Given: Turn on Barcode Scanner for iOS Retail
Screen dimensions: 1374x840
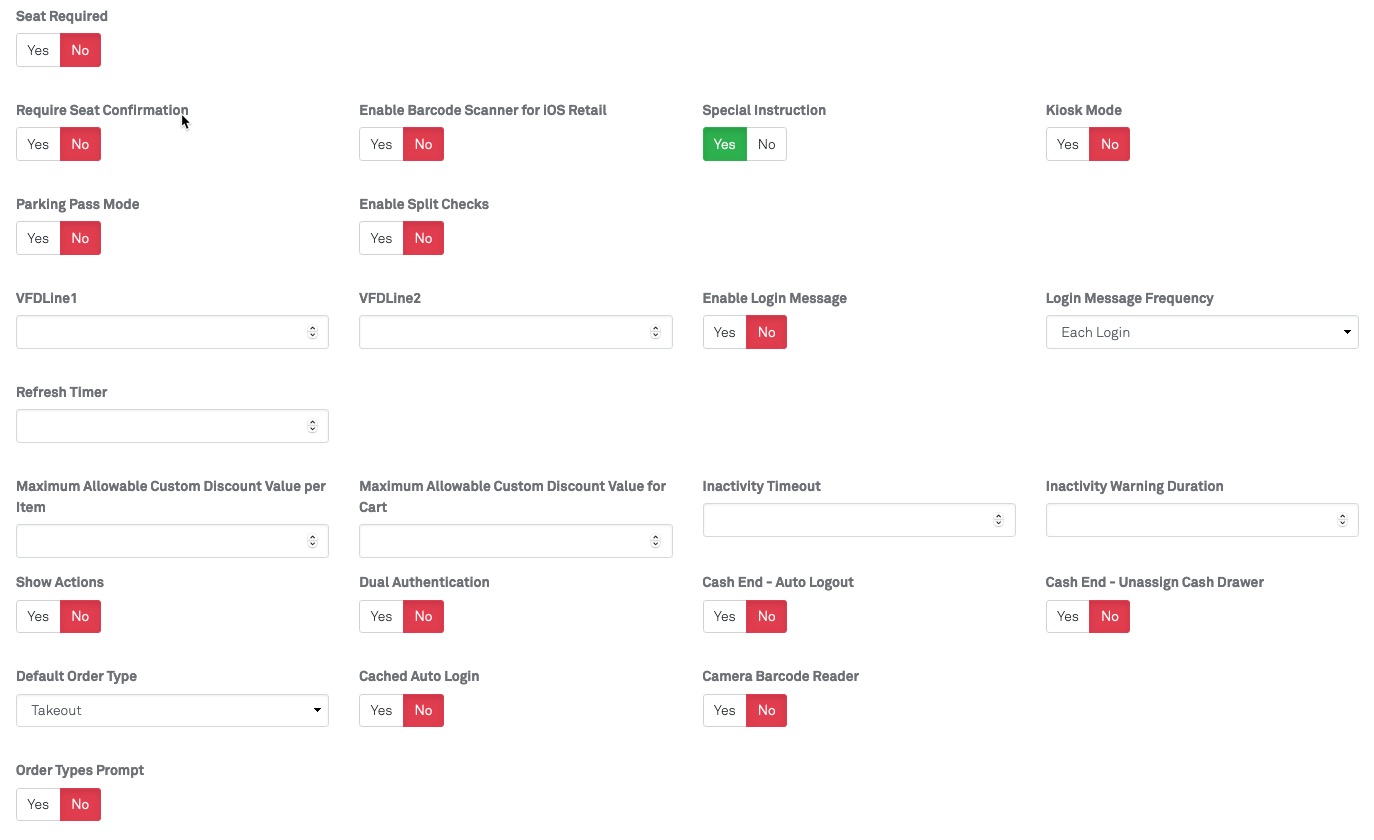Looking at the screenshot, I should [x=381, y=144].
